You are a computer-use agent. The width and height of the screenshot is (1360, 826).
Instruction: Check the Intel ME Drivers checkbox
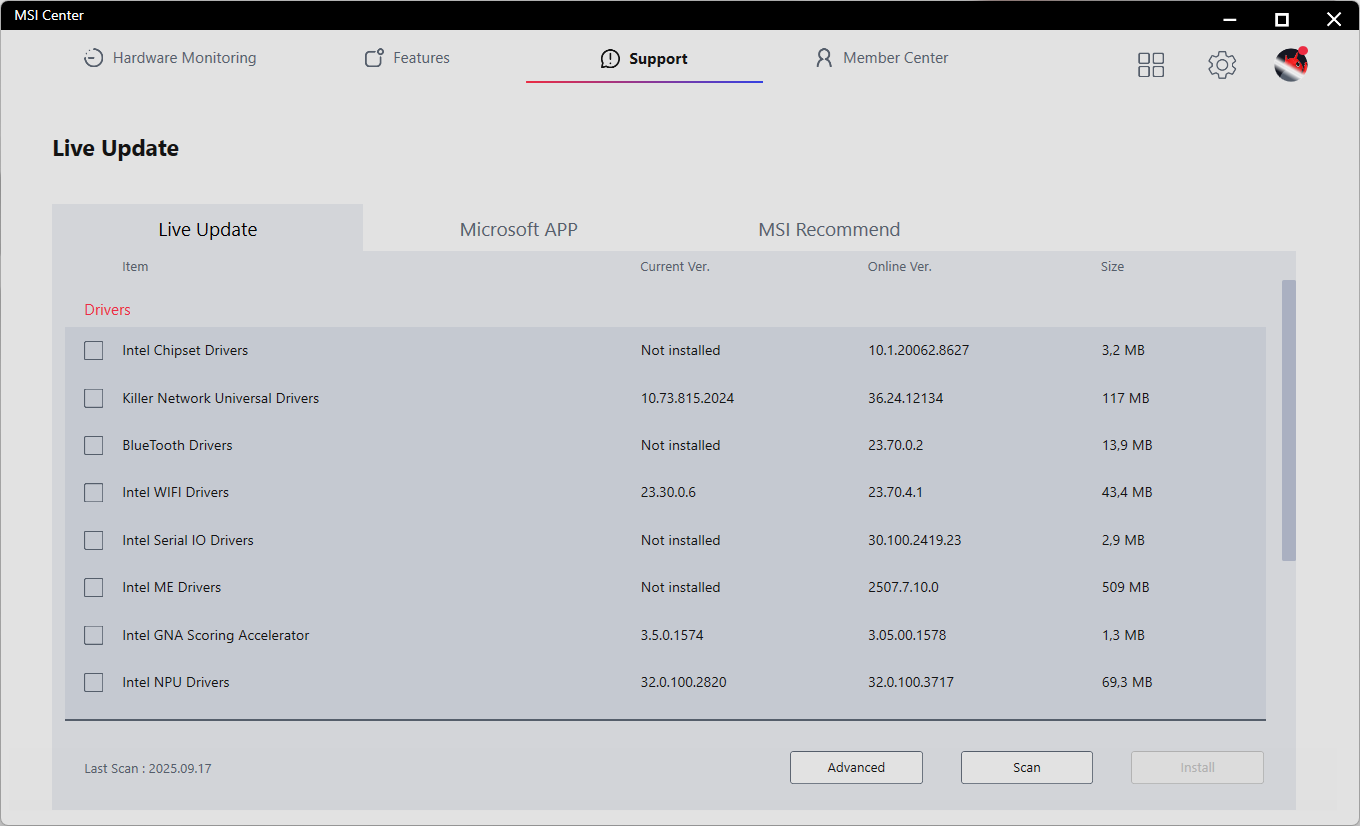[x=93, y=587]
